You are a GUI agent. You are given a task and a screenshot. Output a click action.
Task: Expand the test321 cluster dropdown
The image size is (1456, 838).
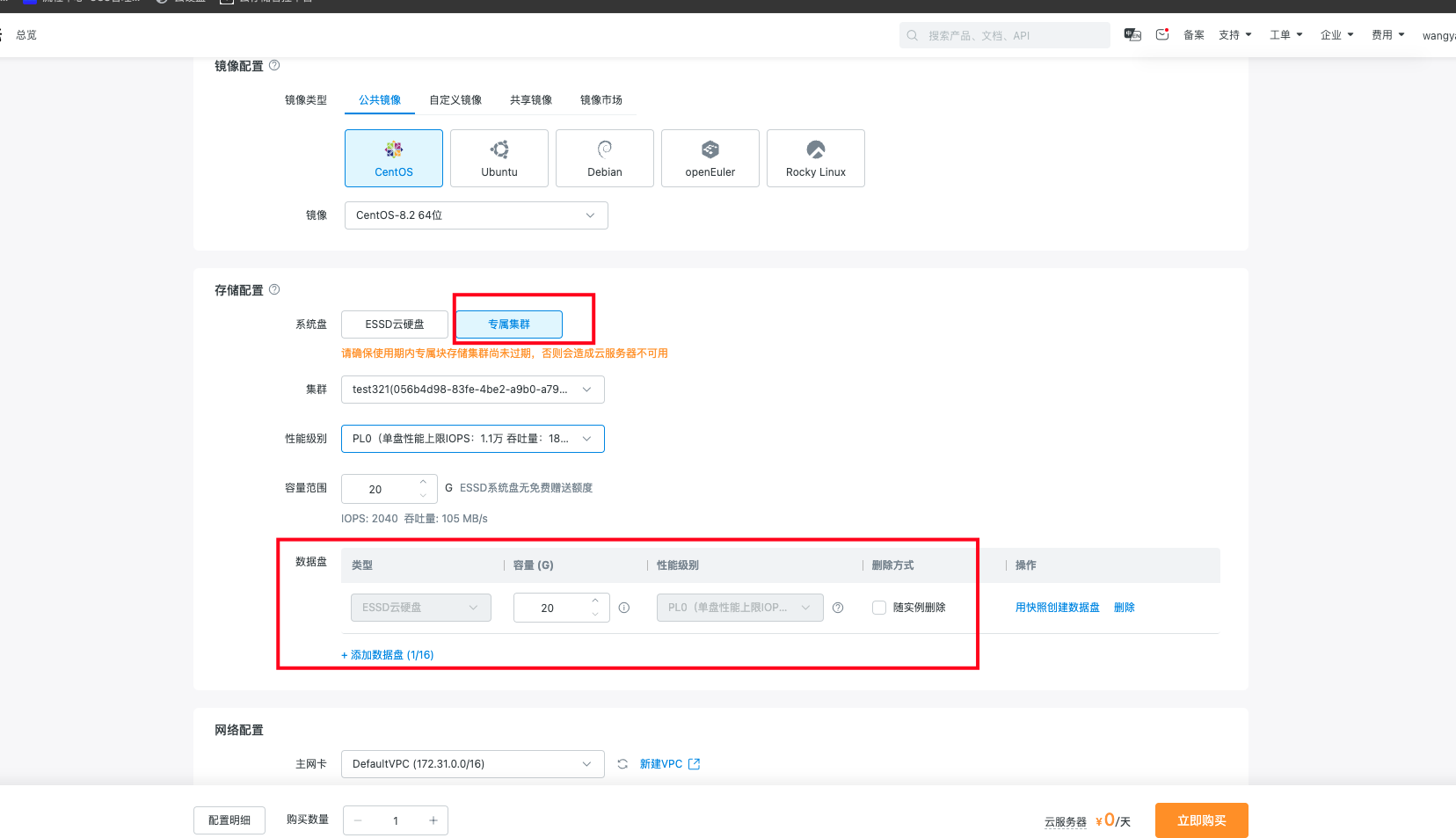click(472, 390)
